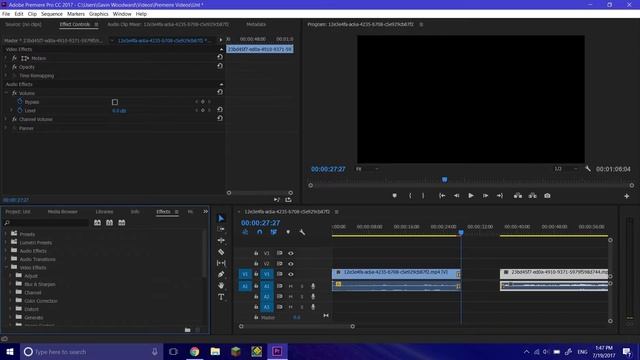Image resolution: width=640 pixels, height=360 pixels.
Task: Open the Graphics menu
Action: point(99,14)
